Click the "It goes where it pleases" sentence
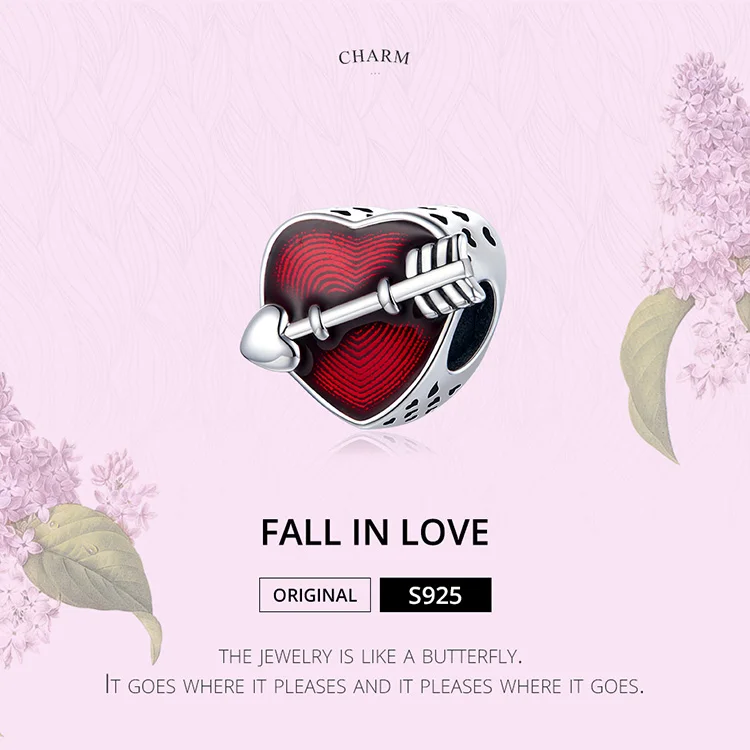The width and height of the screenshot is (750, 750). click(x=374, y=685)
